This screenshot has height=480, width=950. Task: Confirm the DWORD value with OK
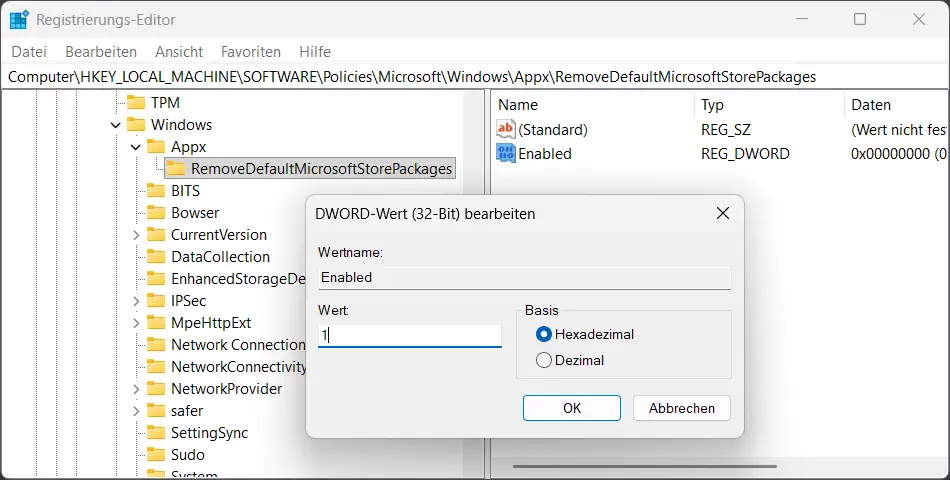point(571,408)
